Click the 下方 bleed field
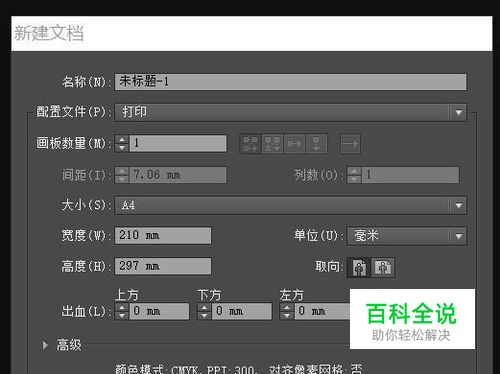This screenshot has width=500, height=374. click(242, 311)
